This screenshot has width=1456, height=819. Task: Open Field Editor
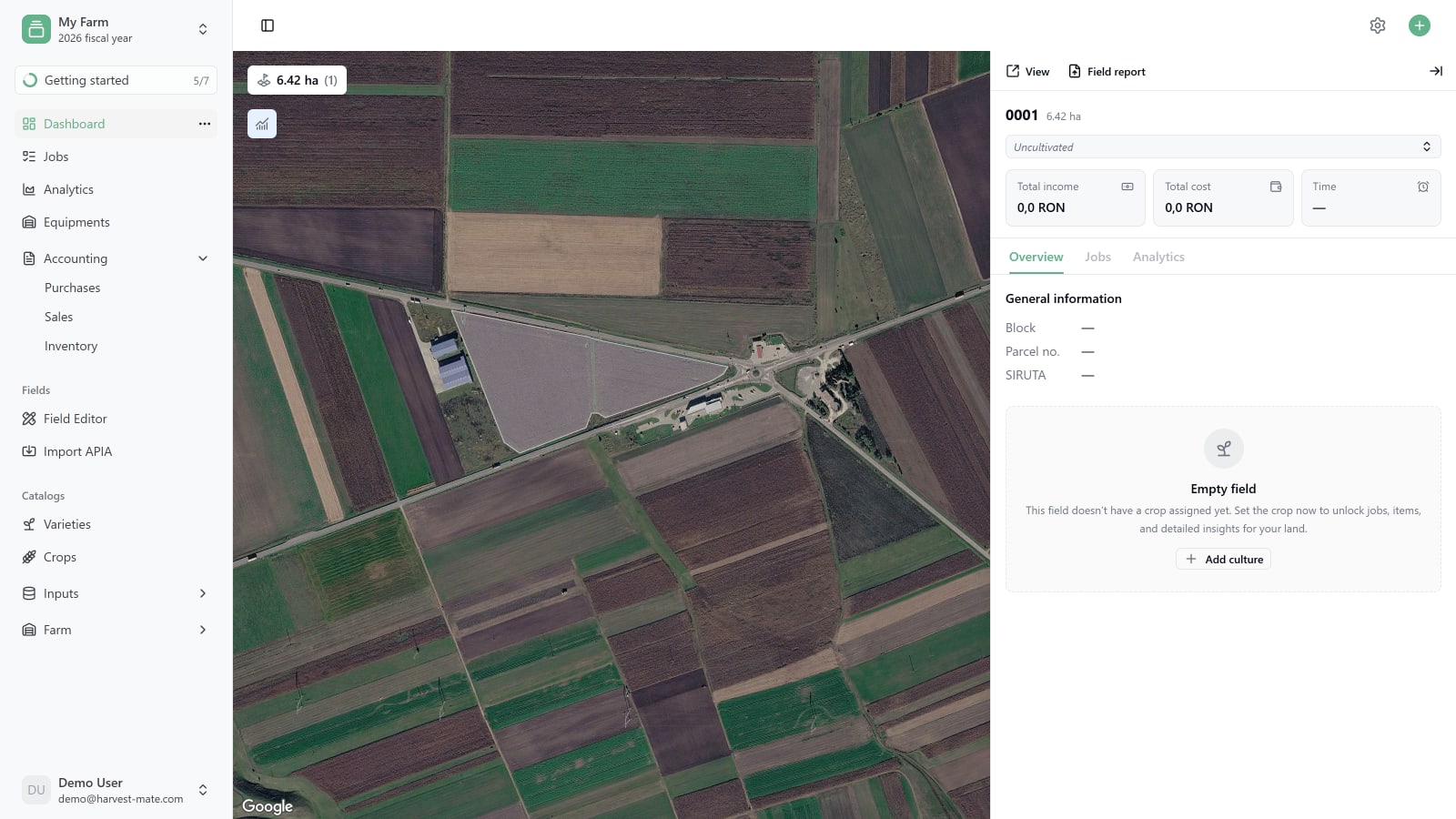[116, 419]
